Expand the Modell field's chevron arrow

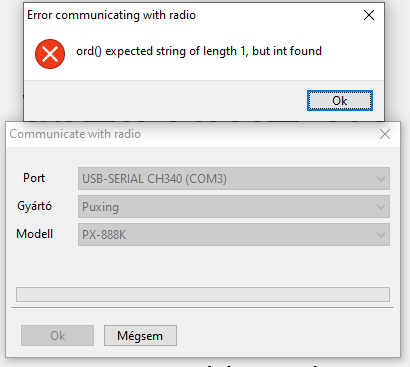(x=381, y=235)
